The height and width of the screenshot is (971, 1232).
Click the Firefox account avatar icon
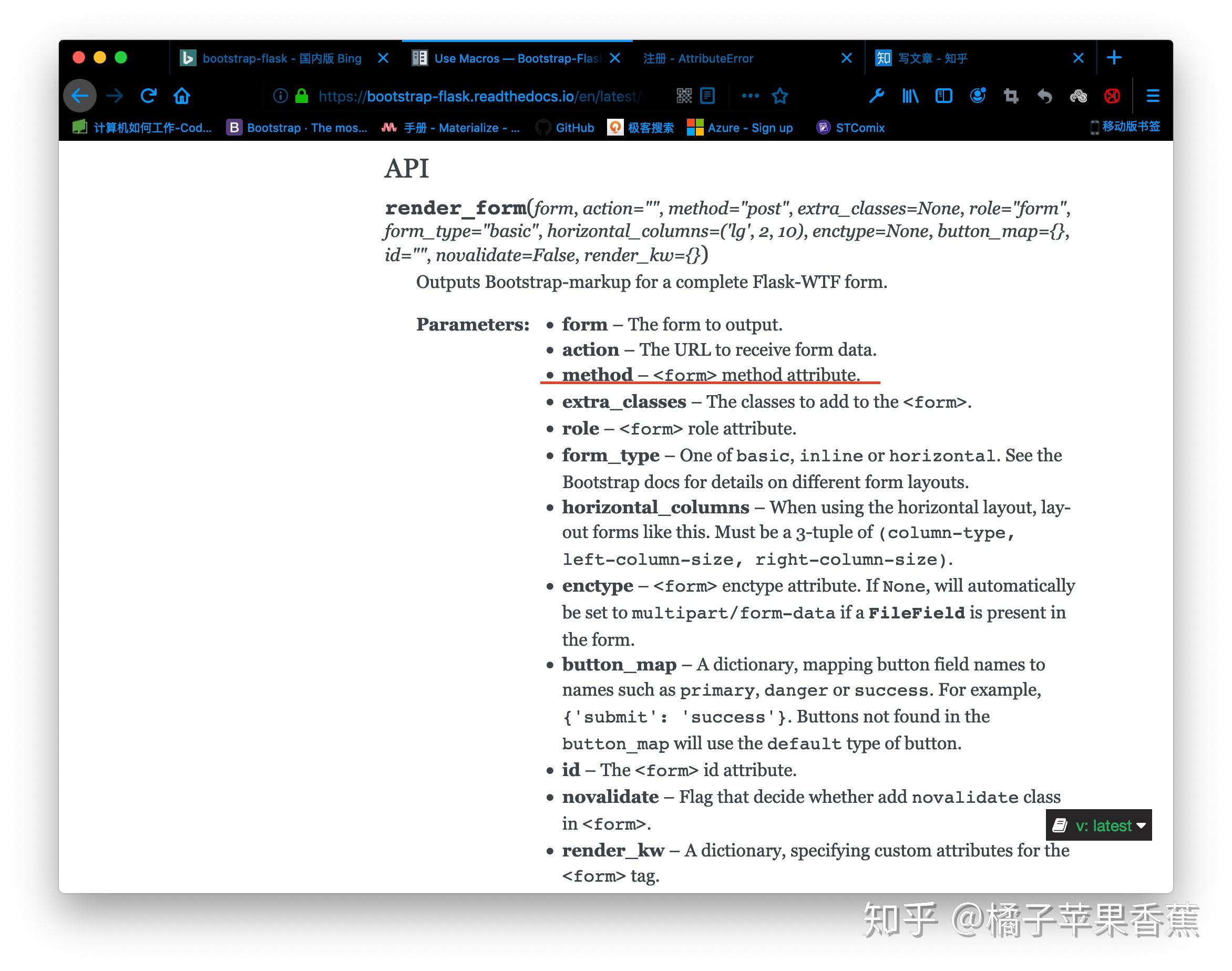(x=977, y=96)
